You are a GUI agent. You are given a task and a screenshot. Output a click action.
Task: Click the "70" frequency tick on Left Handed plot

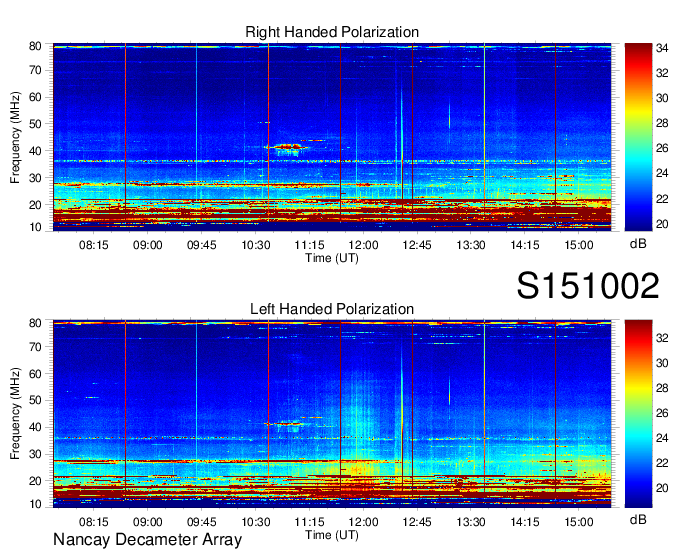pos(35,347)
